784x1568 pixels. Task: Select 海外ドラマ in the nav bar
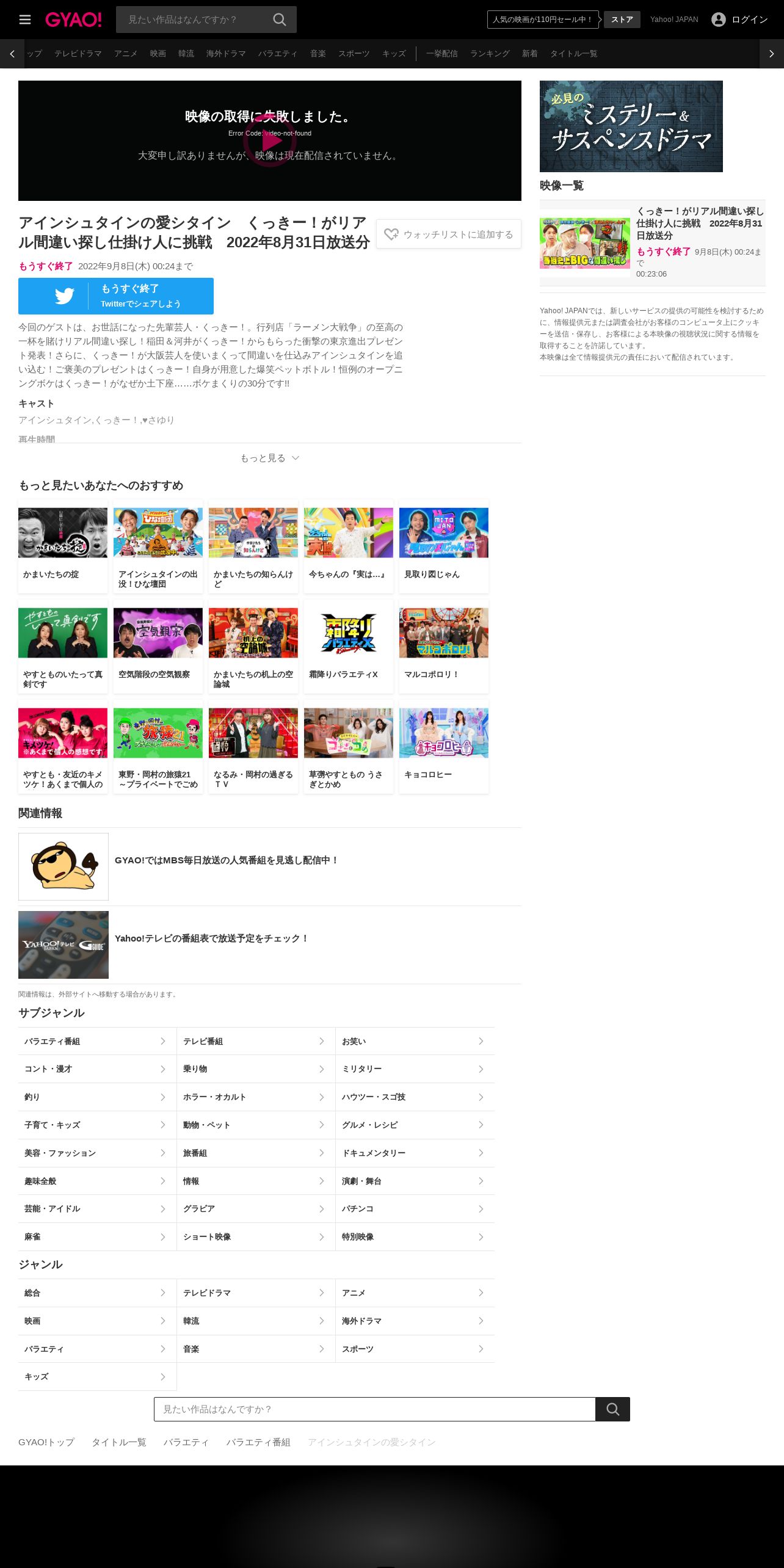click(226, 54)
